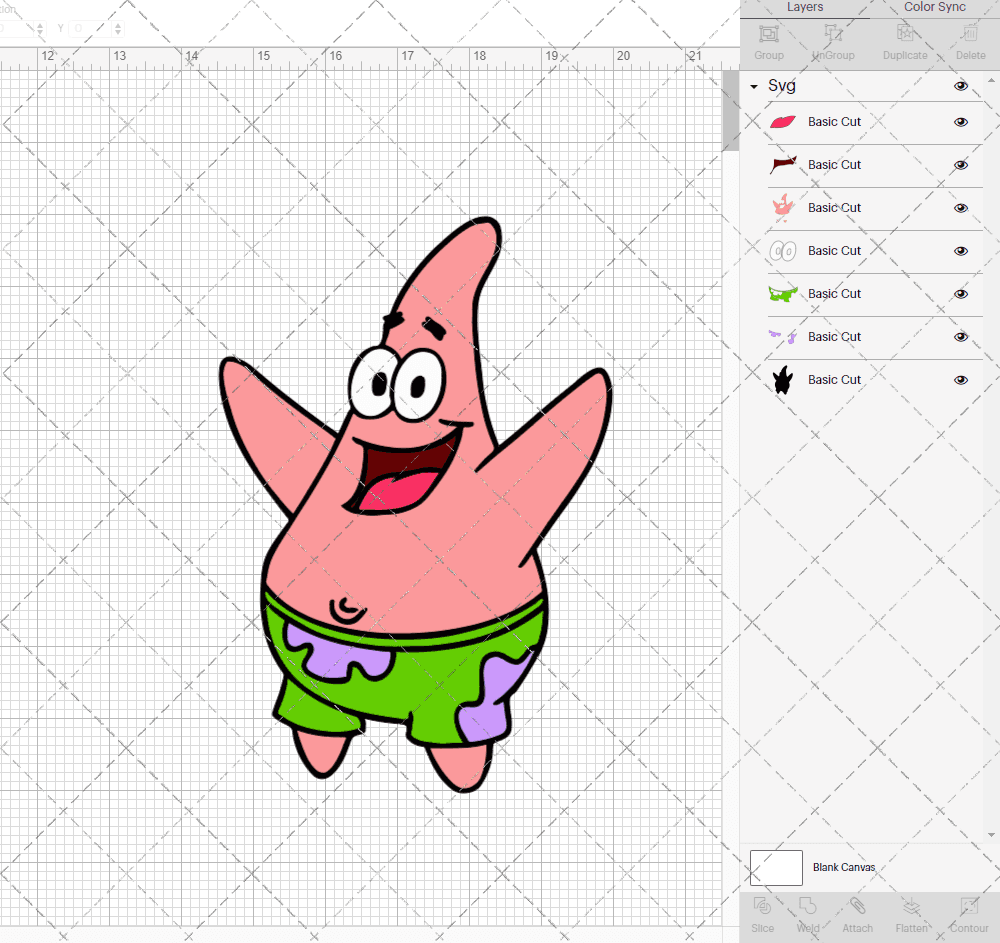Hide the black outline Basic Cut layer

click(x=960, y=380)
